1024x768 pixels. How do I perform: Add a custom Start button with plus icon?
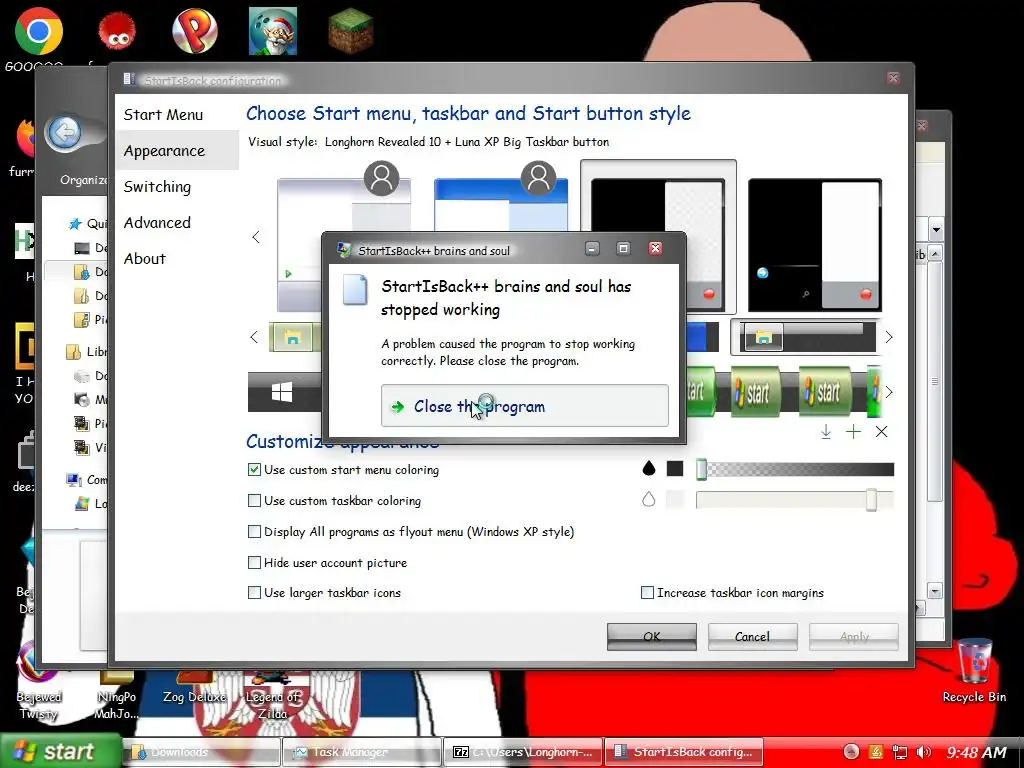[854, 432]
